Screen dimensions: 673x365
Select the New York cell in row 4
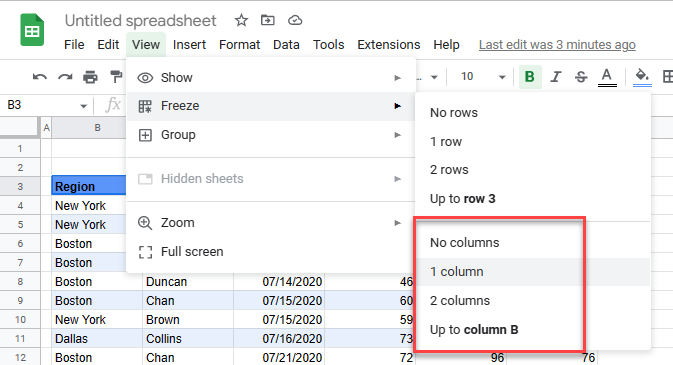pos(89,206)
